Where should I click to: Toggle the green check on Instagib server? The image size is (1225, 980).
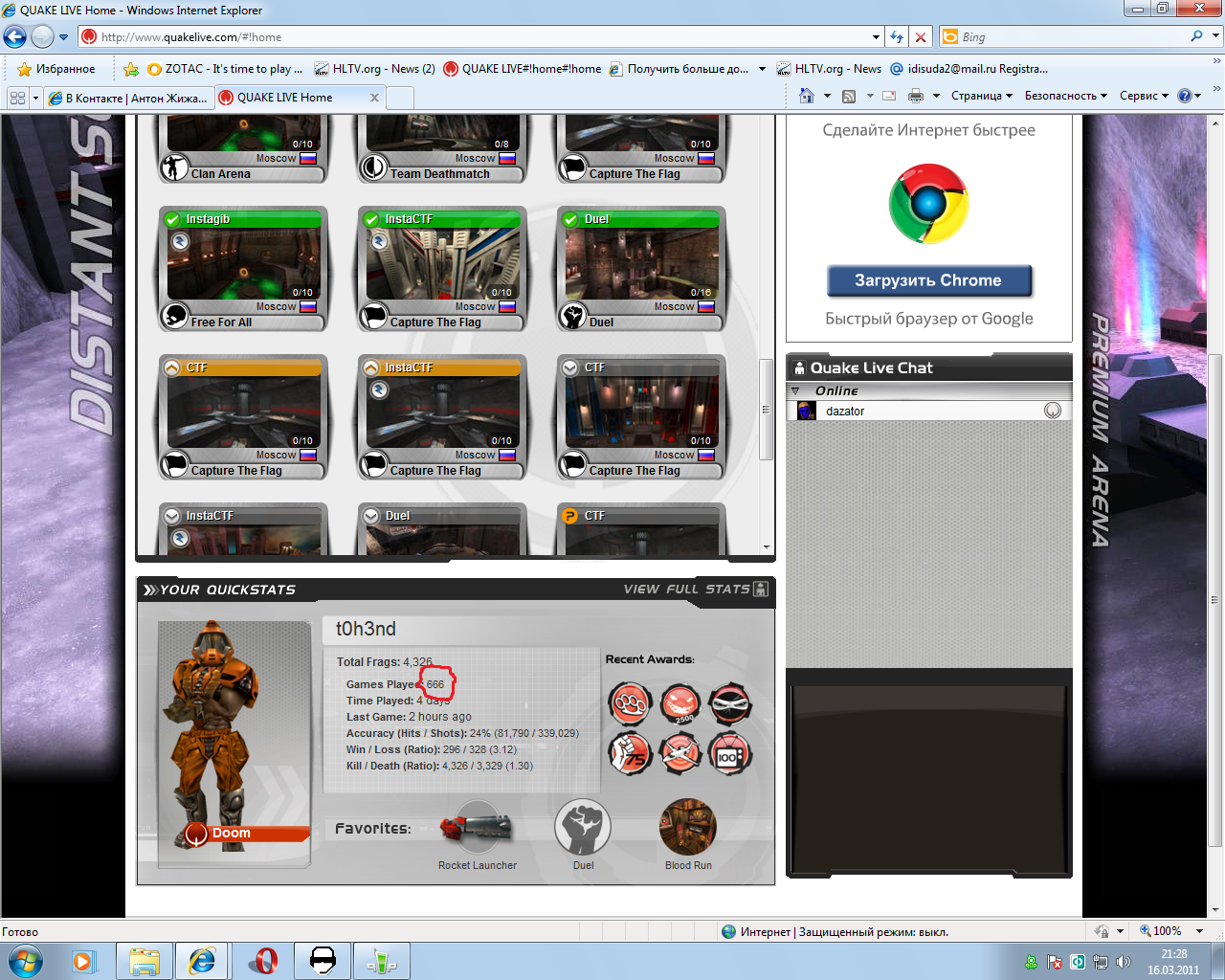point(172,219)
